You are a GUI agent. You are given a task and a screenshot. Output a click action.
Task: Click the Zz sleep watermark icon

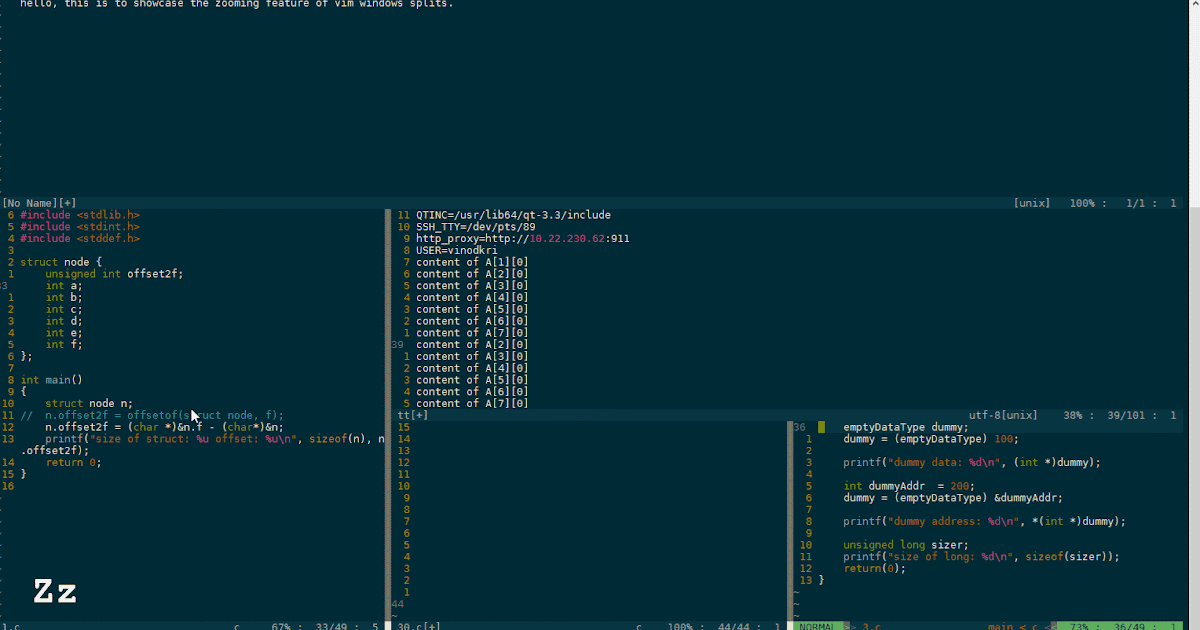pos(55,591)
